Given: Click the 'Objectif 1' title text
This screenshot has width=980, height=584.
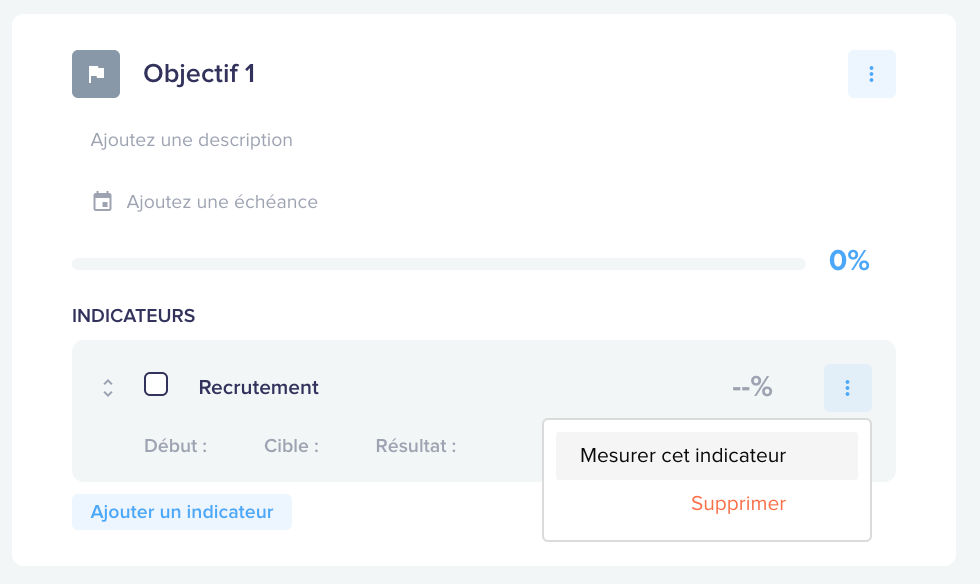Looking at the screenshot, I should click(199, 74).
